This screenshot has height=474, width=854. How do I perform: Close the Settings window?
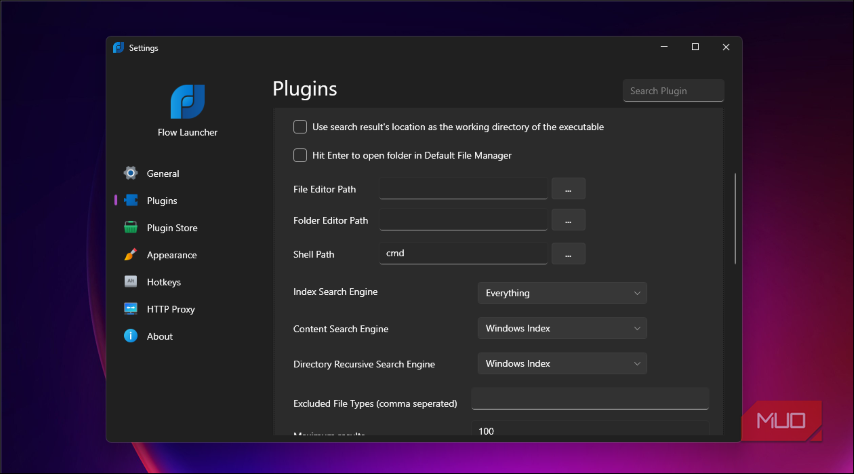coord(726,47)
